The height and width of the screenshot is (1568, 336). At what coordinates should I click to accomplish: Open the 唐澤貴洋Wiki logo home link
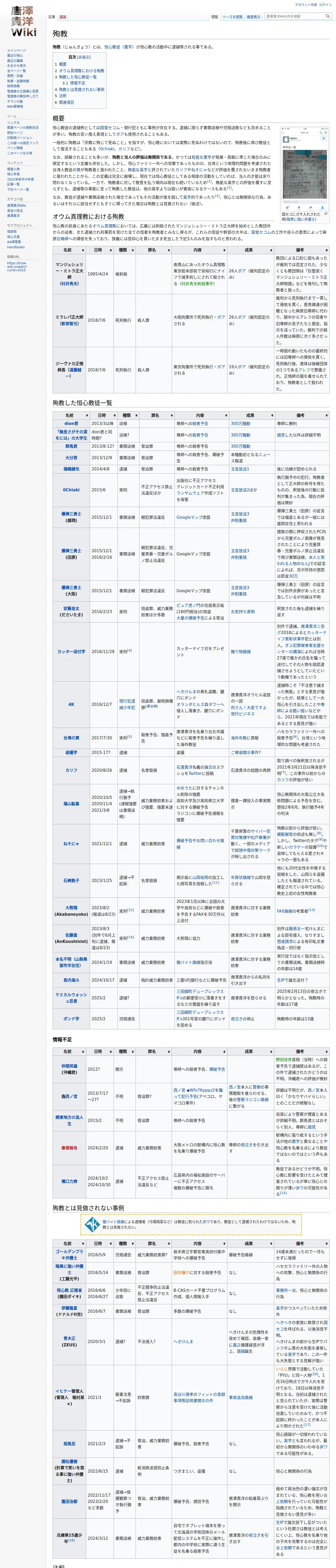tap(23, 22)
